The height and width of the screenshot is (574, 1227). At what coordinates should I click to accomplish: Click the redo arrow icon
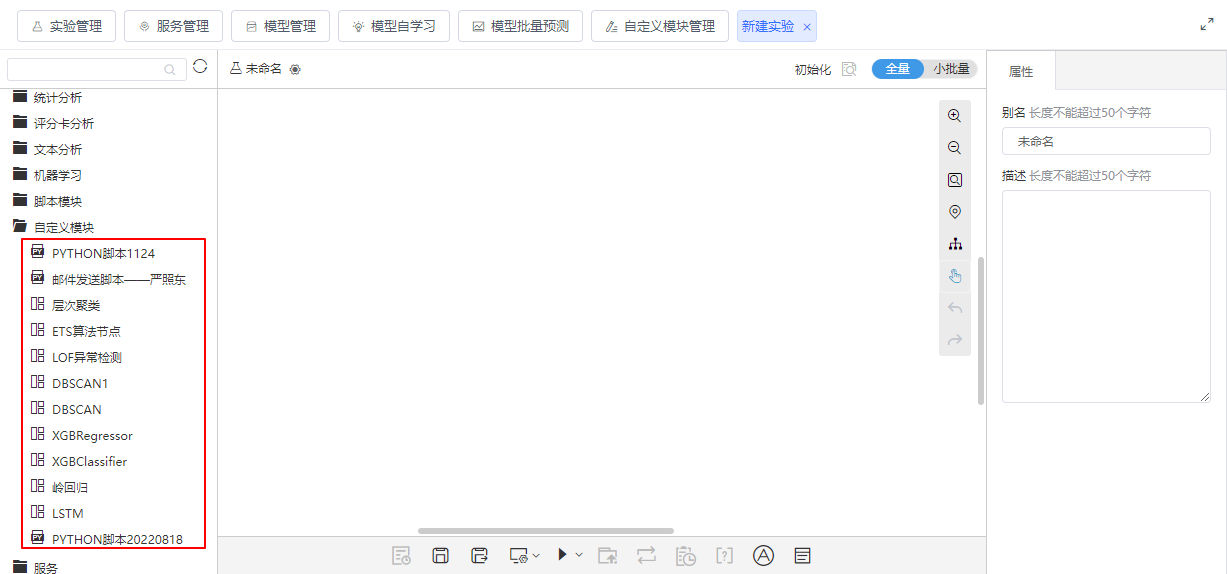[954, 340]
